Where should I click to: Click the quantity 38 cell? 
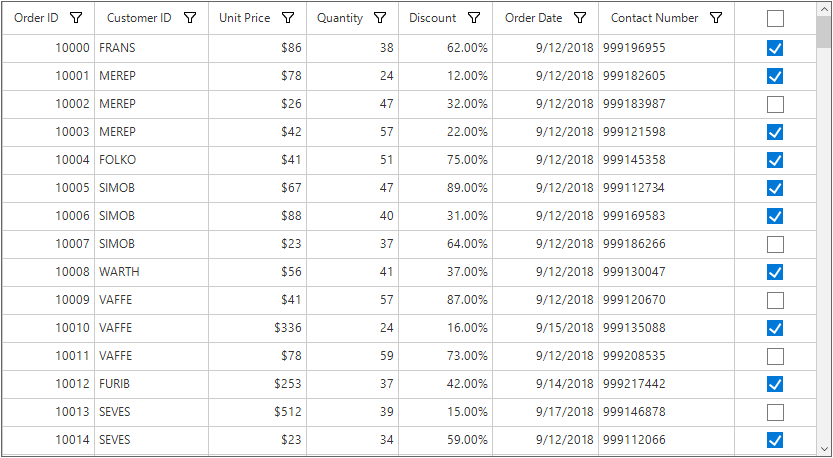353,48
